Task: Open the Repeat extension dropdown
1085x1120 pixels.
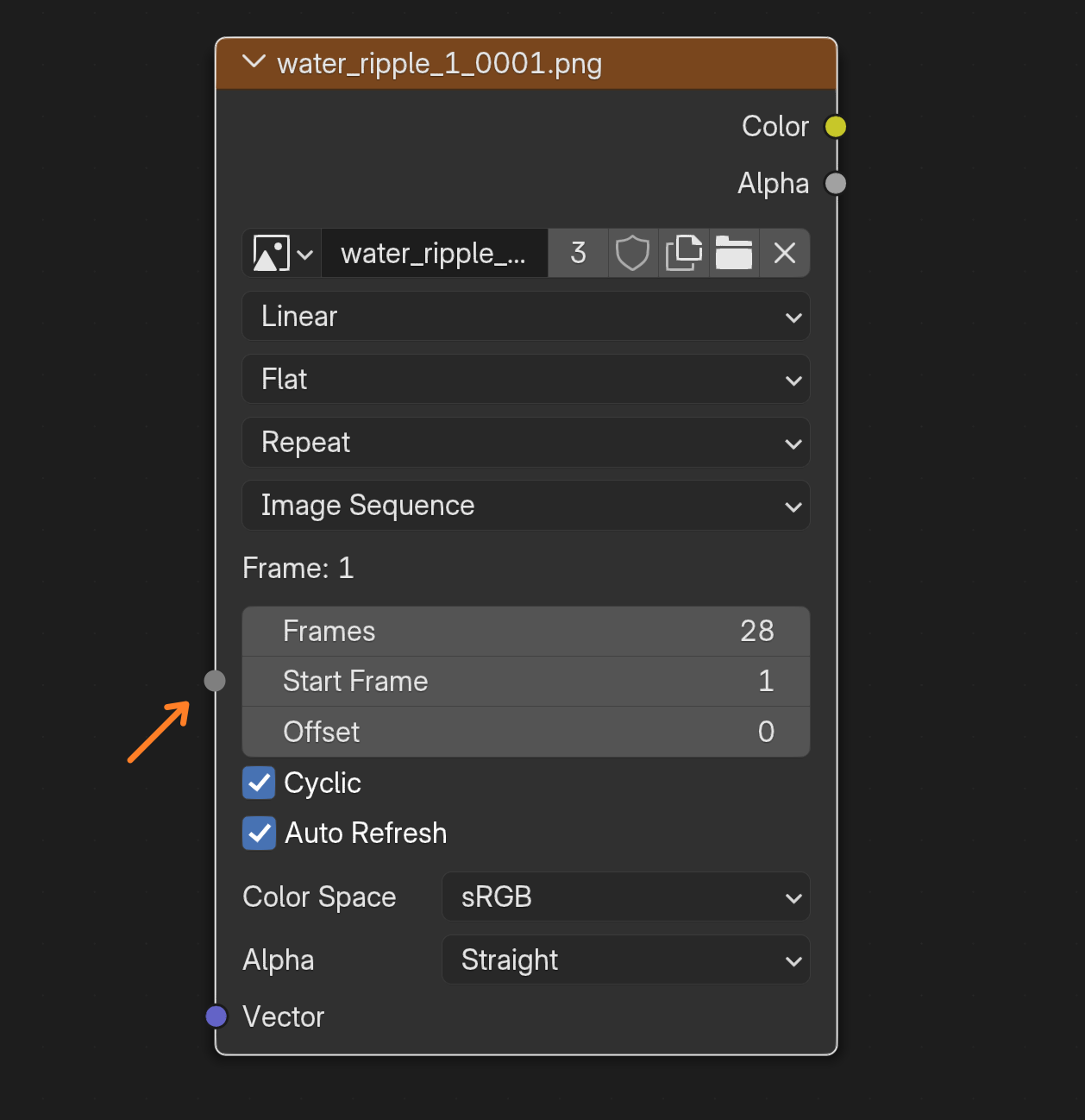Action: [526, 443]
